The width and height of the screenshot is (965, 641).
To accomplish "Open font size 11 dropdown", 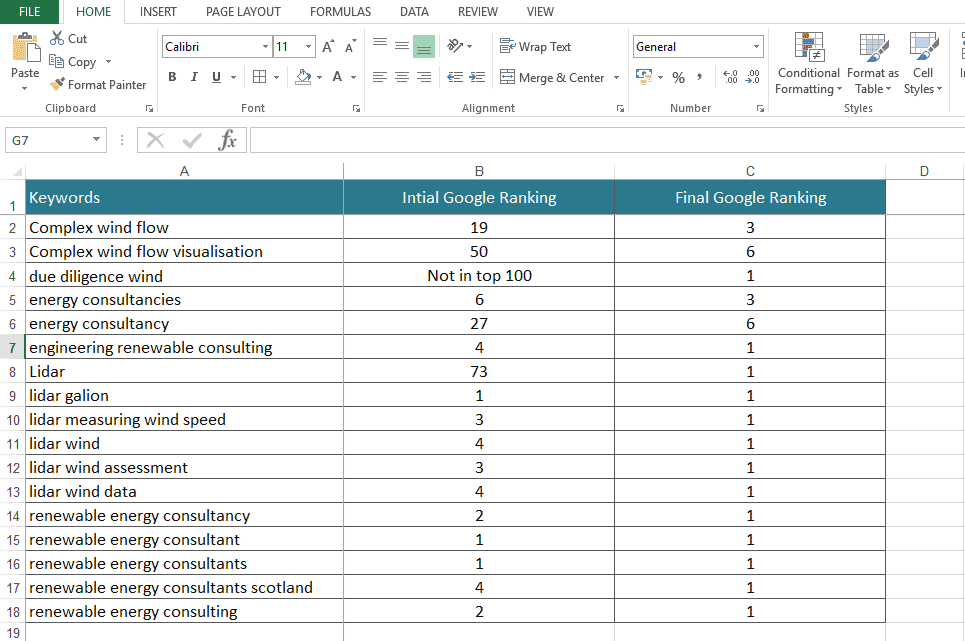I will click(x=308, y=47).
